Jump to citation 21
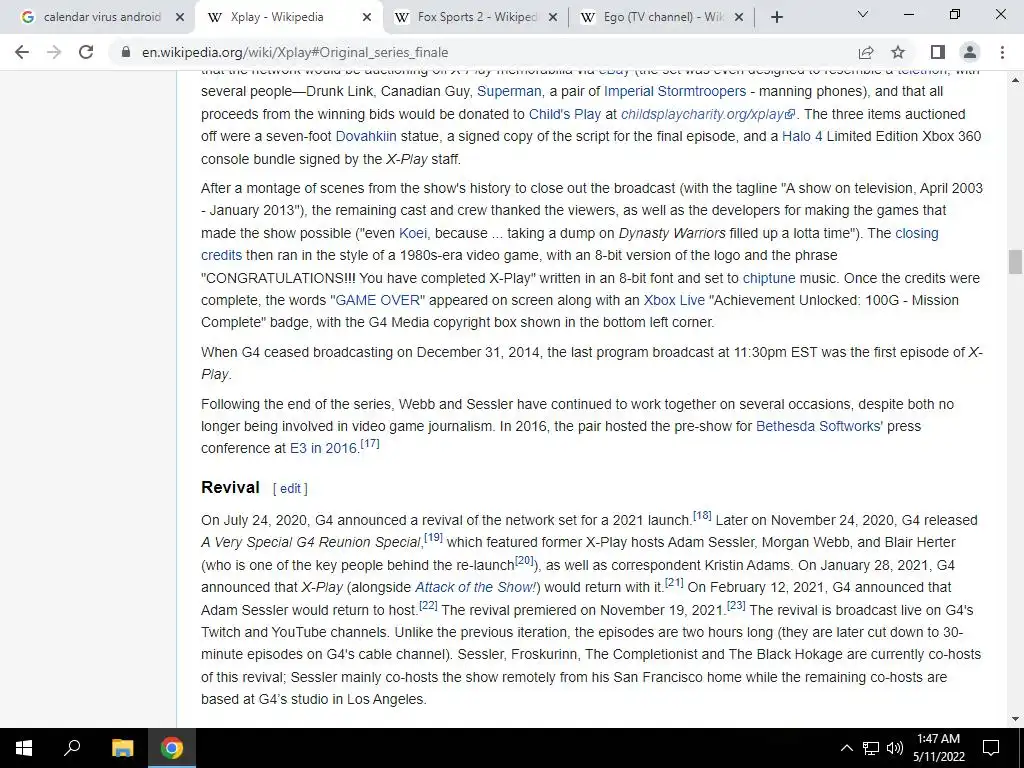 click(x=674, y=583)
